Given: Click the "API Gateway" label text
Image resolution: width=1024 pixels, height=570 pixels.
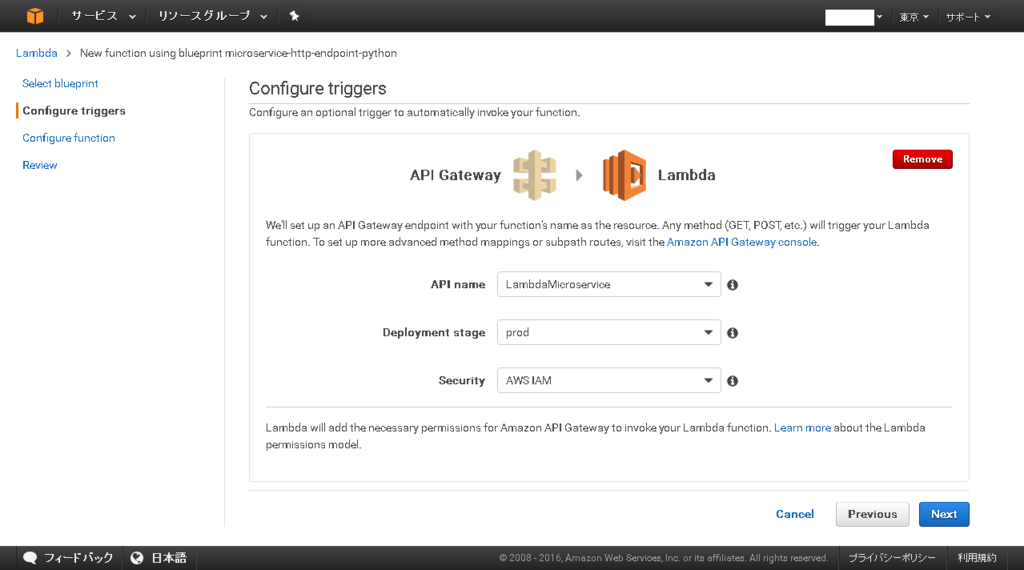Looking at the screenshot, I should click(x=455, y=175).
